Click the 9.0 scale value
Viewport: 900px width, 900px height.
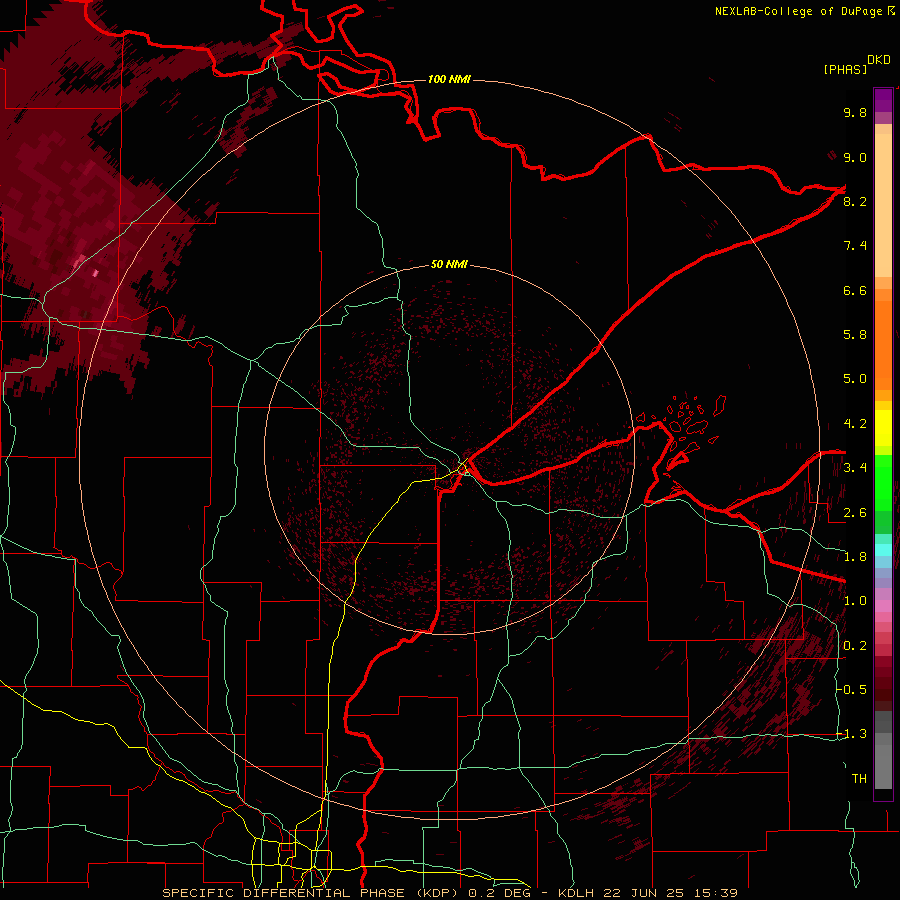[855, 157]
